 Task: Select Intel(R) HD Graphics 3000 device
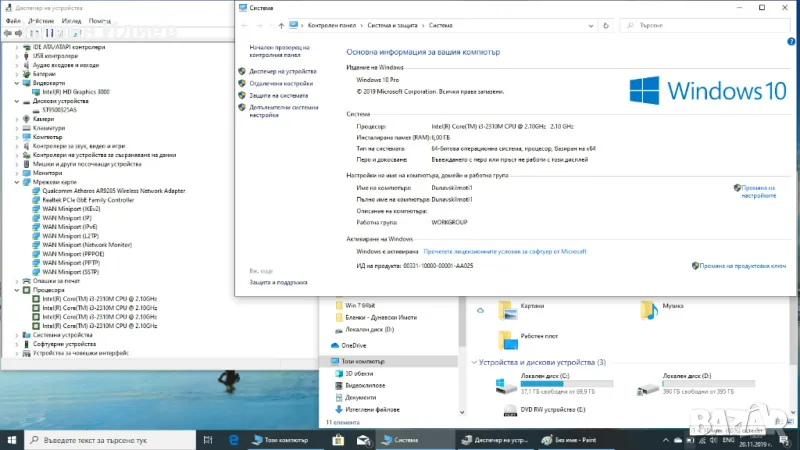pyautogui.click(x=76, y=92)
